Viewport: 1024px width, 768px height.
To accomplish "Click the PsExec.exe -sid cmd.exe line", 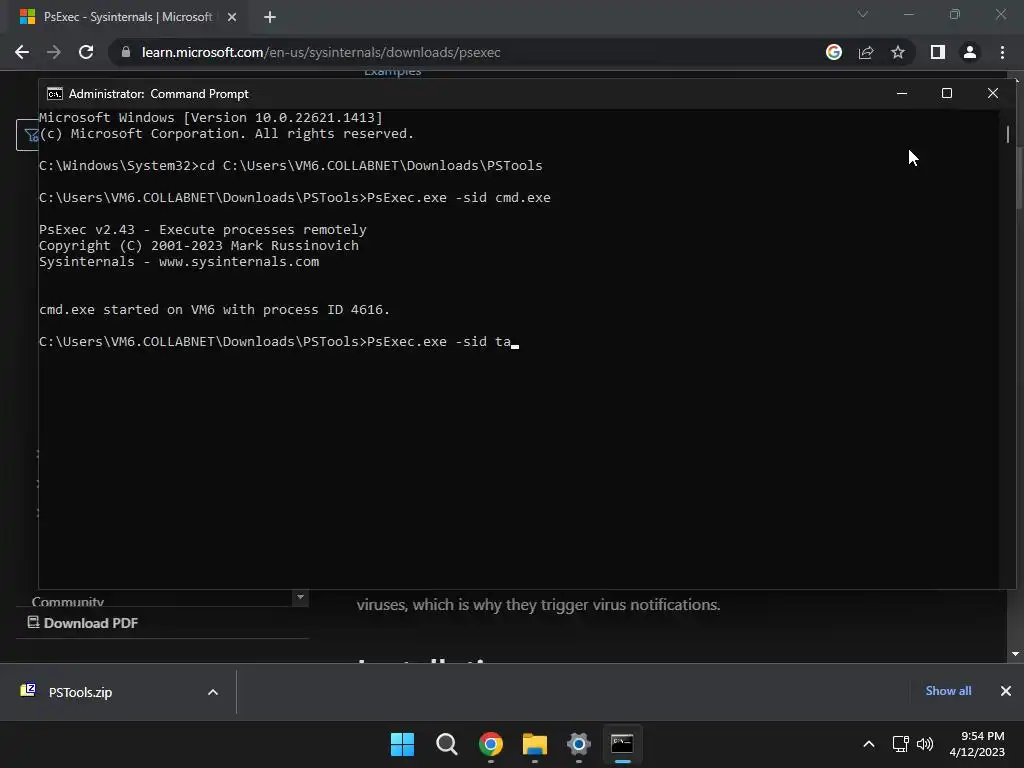I will pos(295,197).
